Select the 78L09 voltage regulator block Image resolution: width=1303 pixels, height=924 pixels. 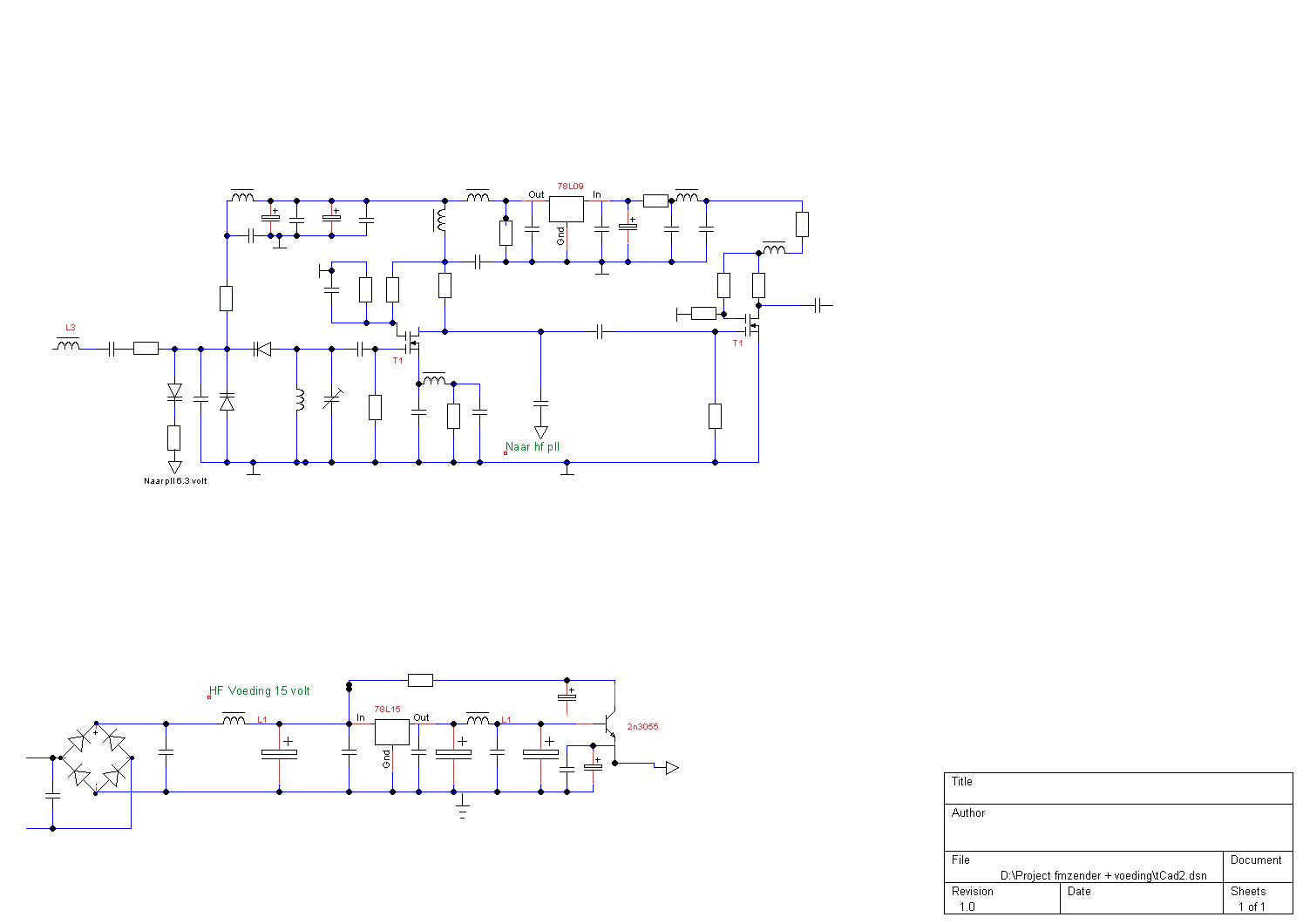point(566,209)
